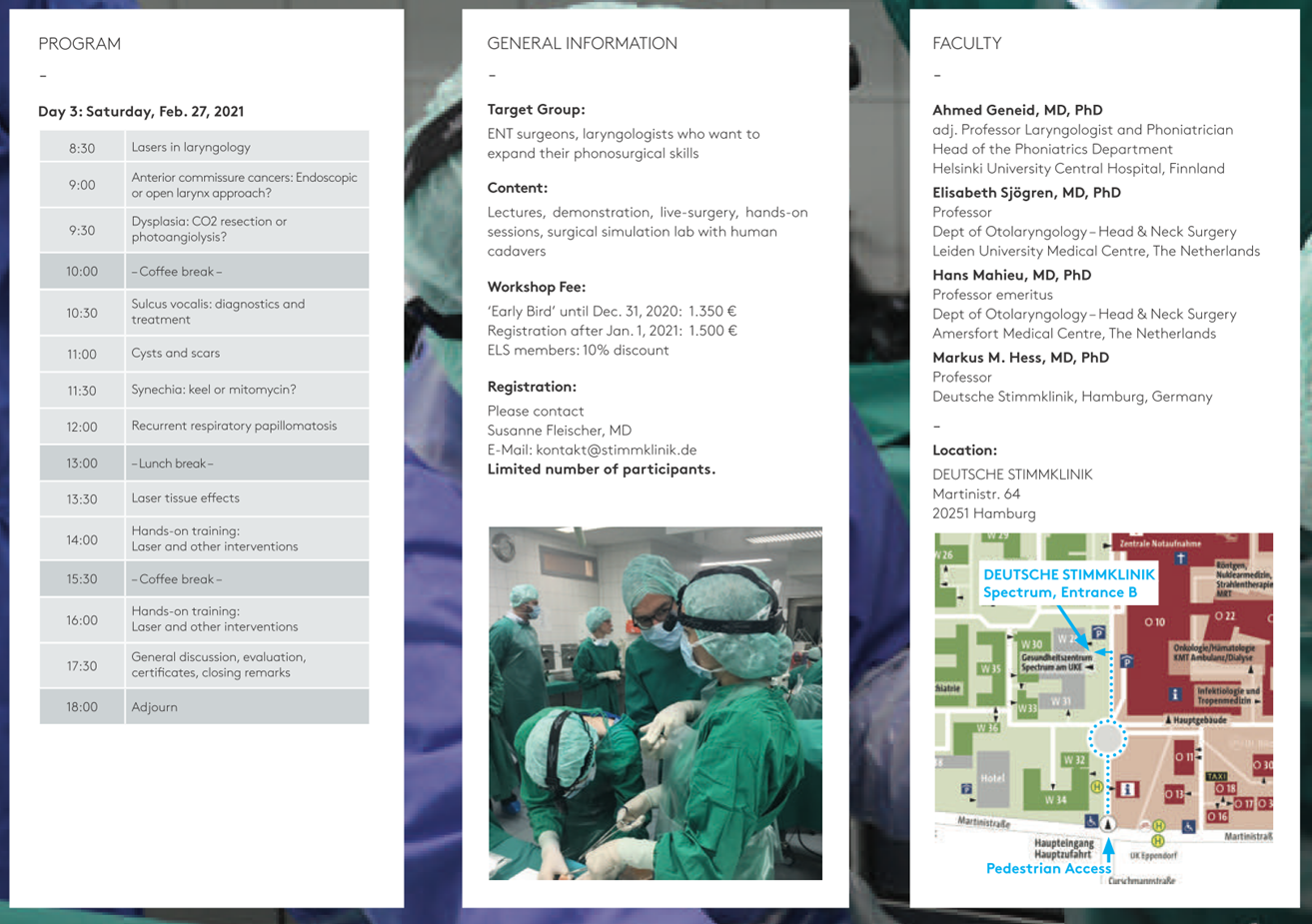Click faculty name 'Hans Mahieu, MD, PhD'
Screen dimensions: 1312x924
[x=1011, y=275]
